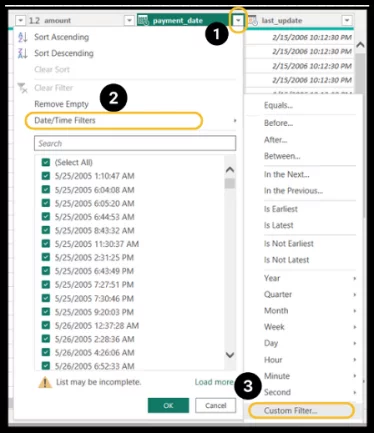This screenshot has width=374, height=433.
Task: Uncheck 5/25/2005 7:30:46 PM
Action: click(46, 298)
